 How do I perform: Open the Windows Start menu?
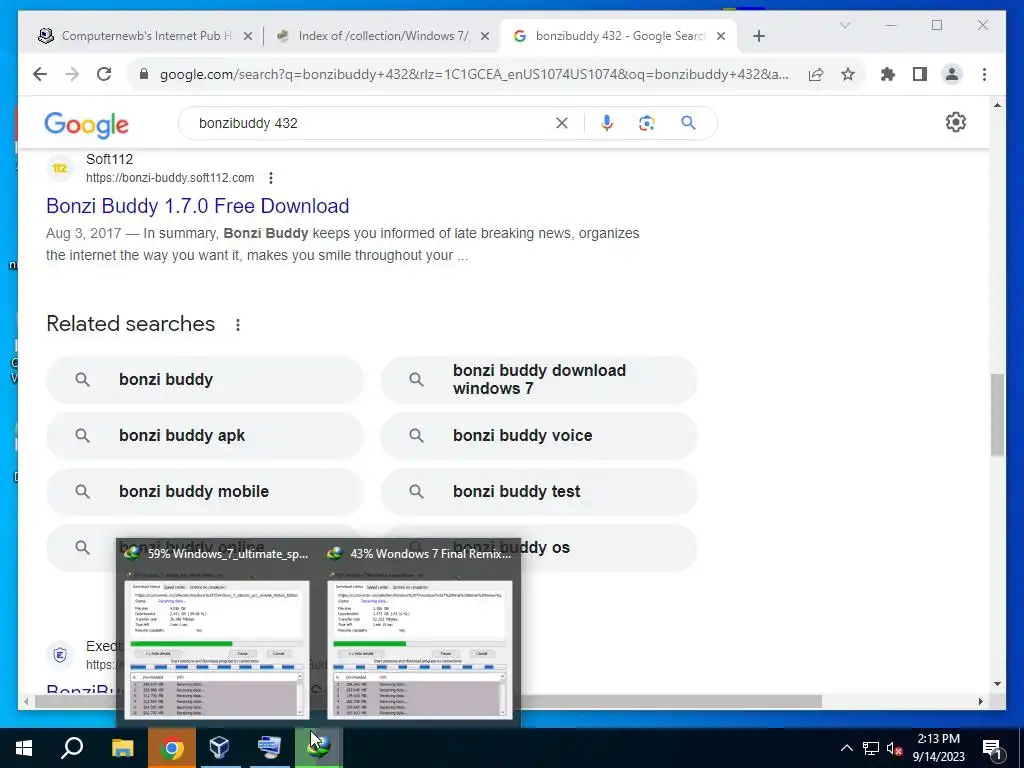click(x=24, y=748)
